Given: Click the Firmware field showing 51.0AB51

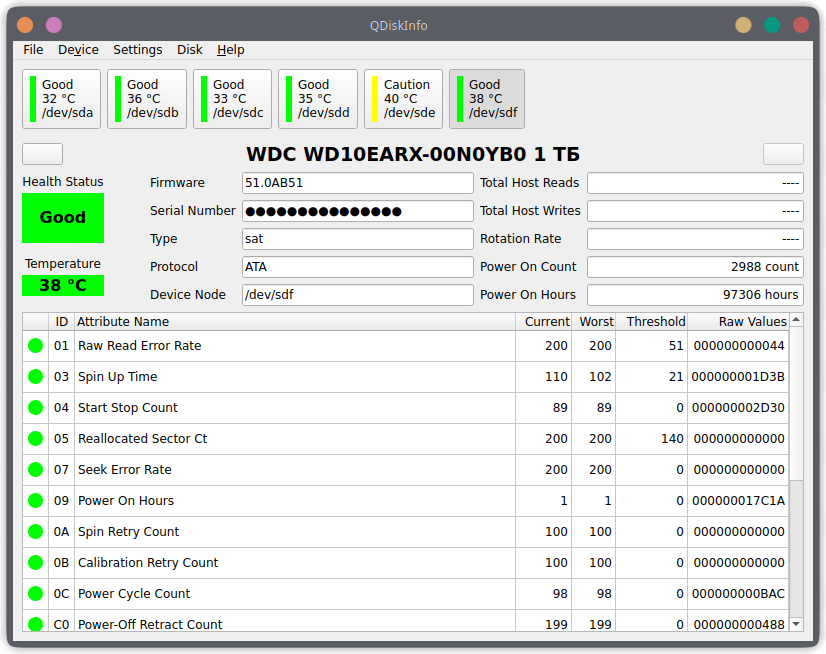Looking at the screenshot, I should [x=358, y=183].
